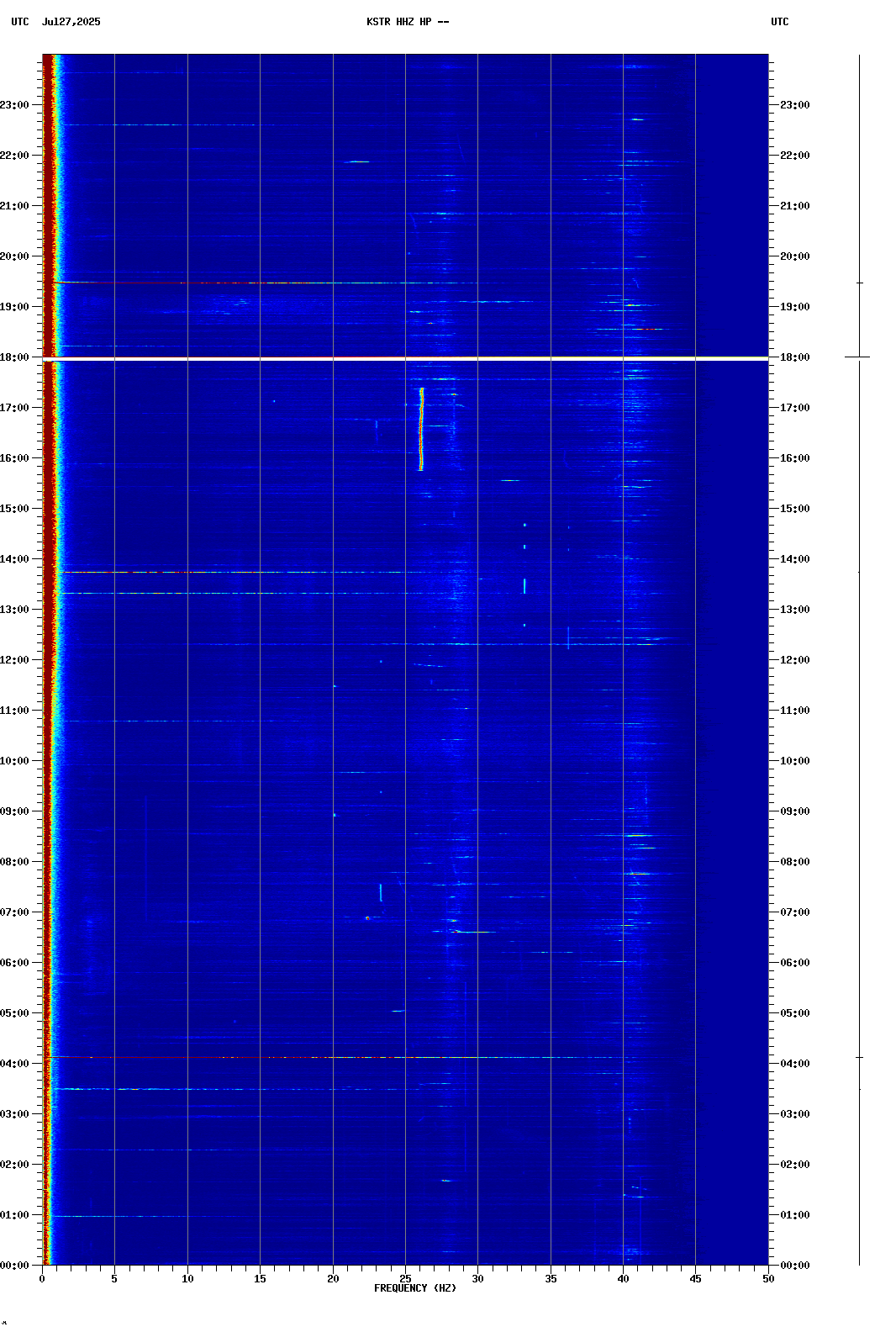Viewport: 896px width, 1332px height.
Task: Click the '0' tick label on frequency axis
Action: point(42,1279)
